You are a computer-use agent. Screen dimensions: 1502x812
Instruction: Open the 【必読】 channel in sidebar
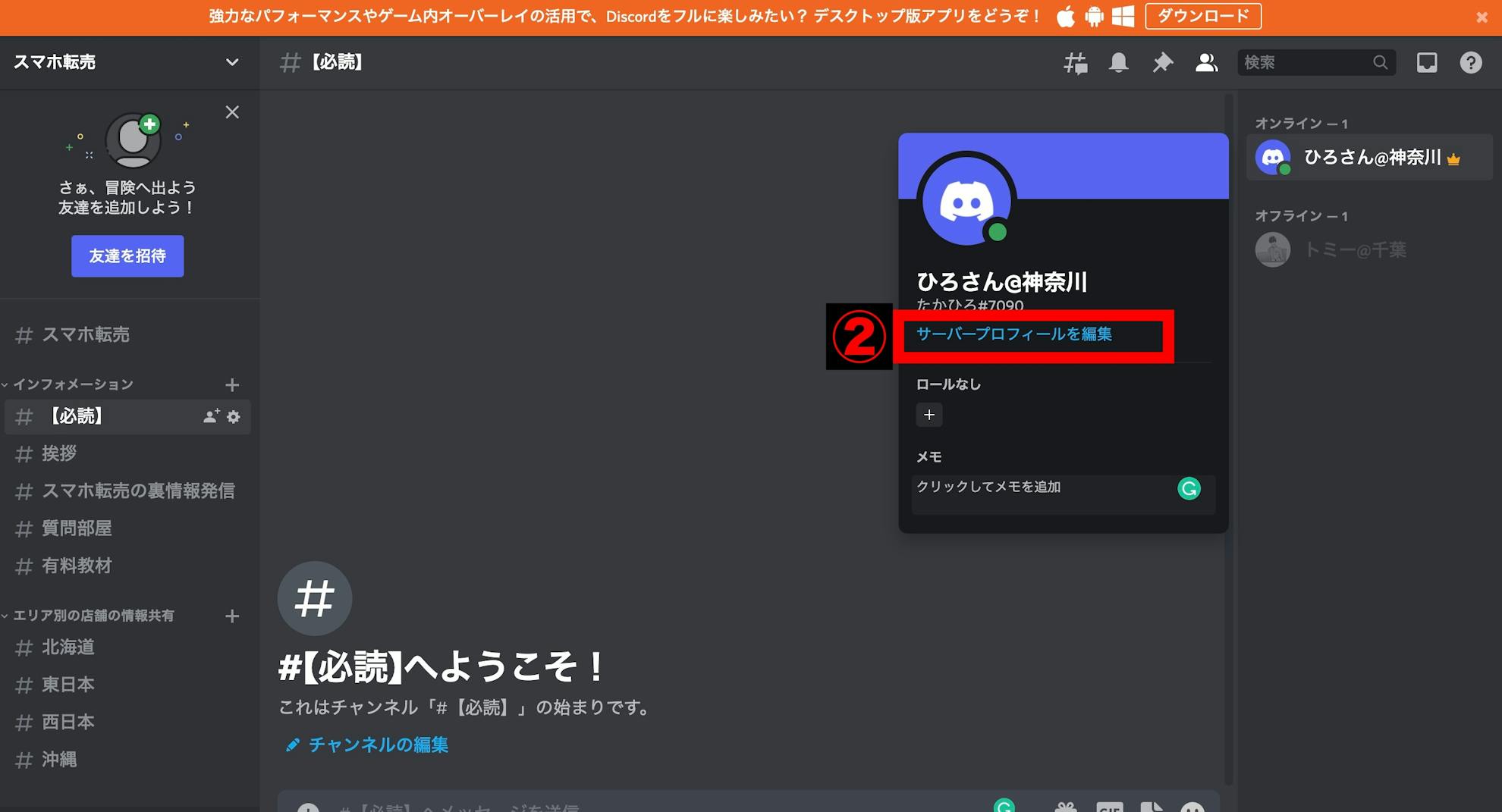127,416
